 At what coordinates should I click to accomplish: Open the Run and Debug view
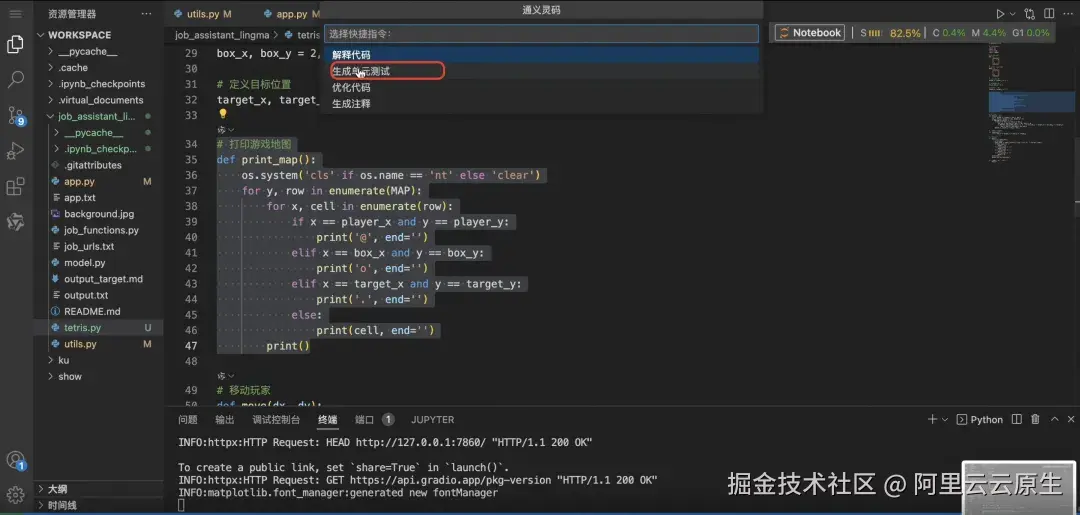point(15,151)
